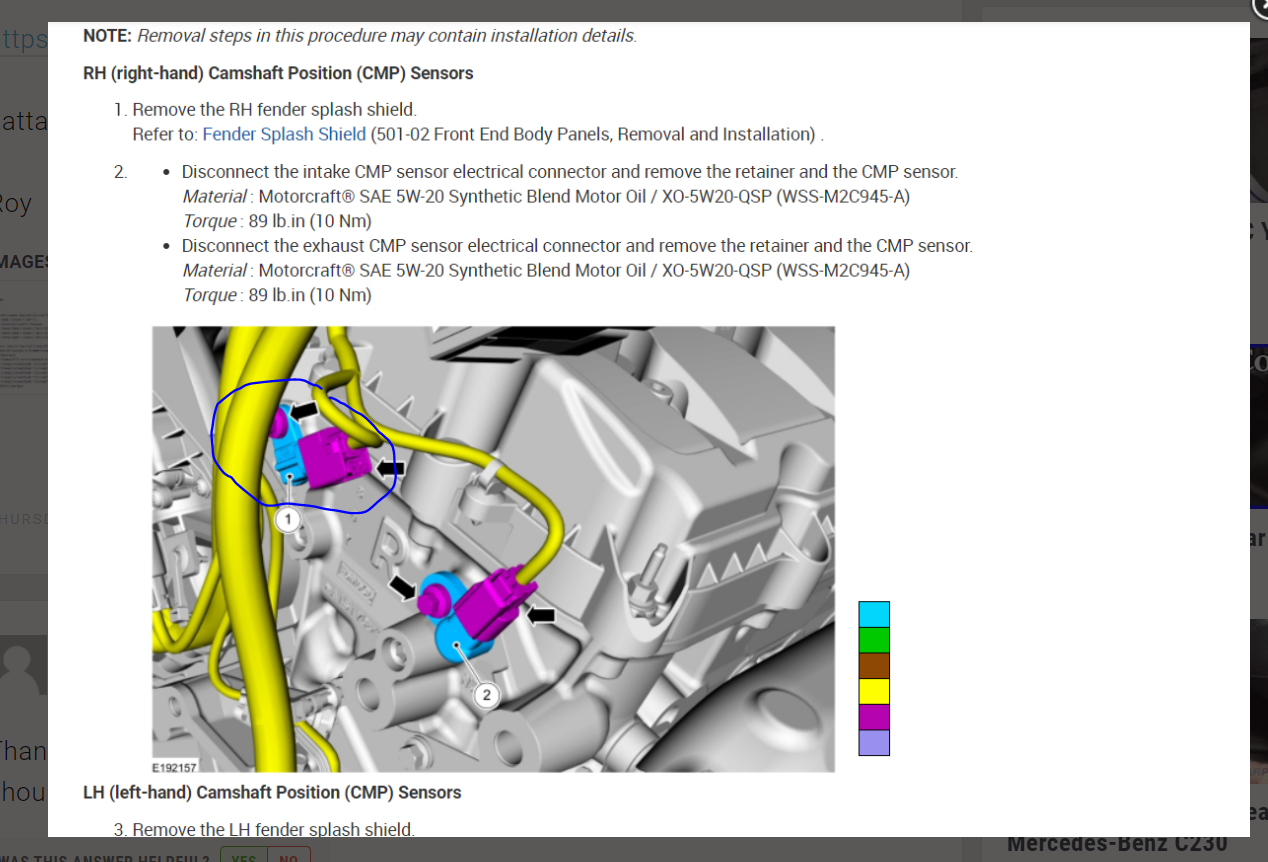Click the E192157 engine diagram image
This screenshot has height=862, width=1268.
[x=493, y=550]
